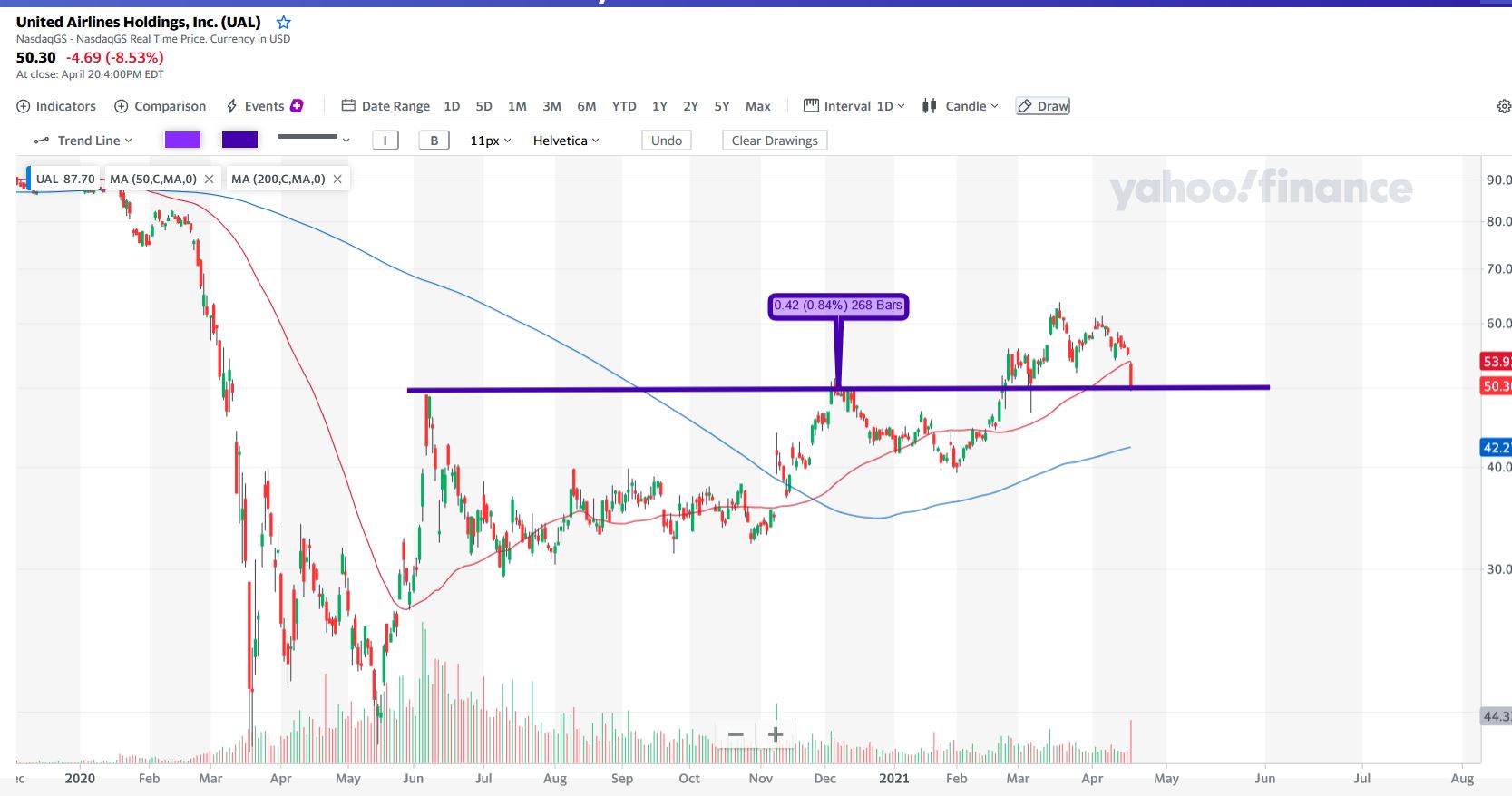
Task: Click the -4.69 (-8.53%) price change
Action: point(115,57)
